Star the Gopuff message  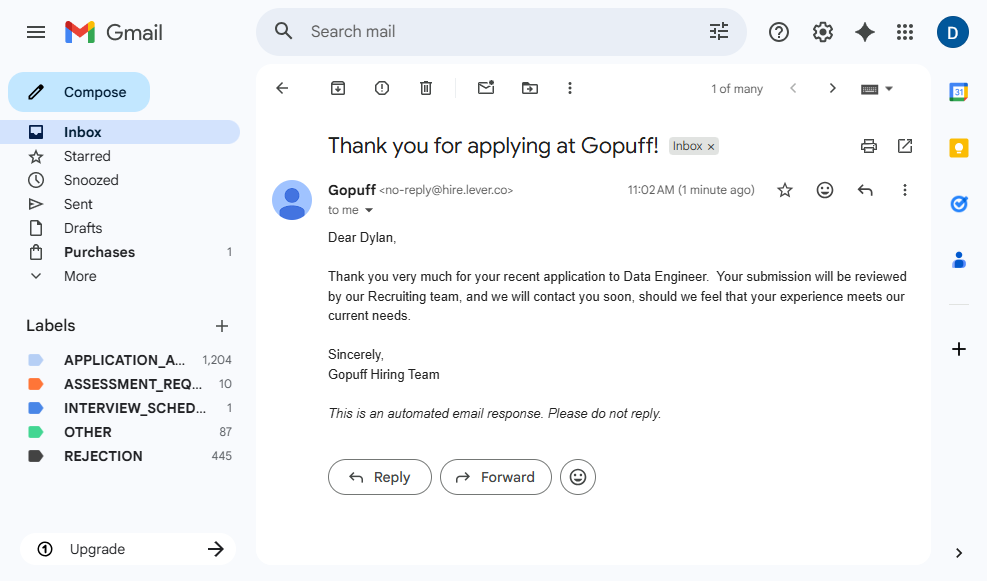(x=785, y=190)
